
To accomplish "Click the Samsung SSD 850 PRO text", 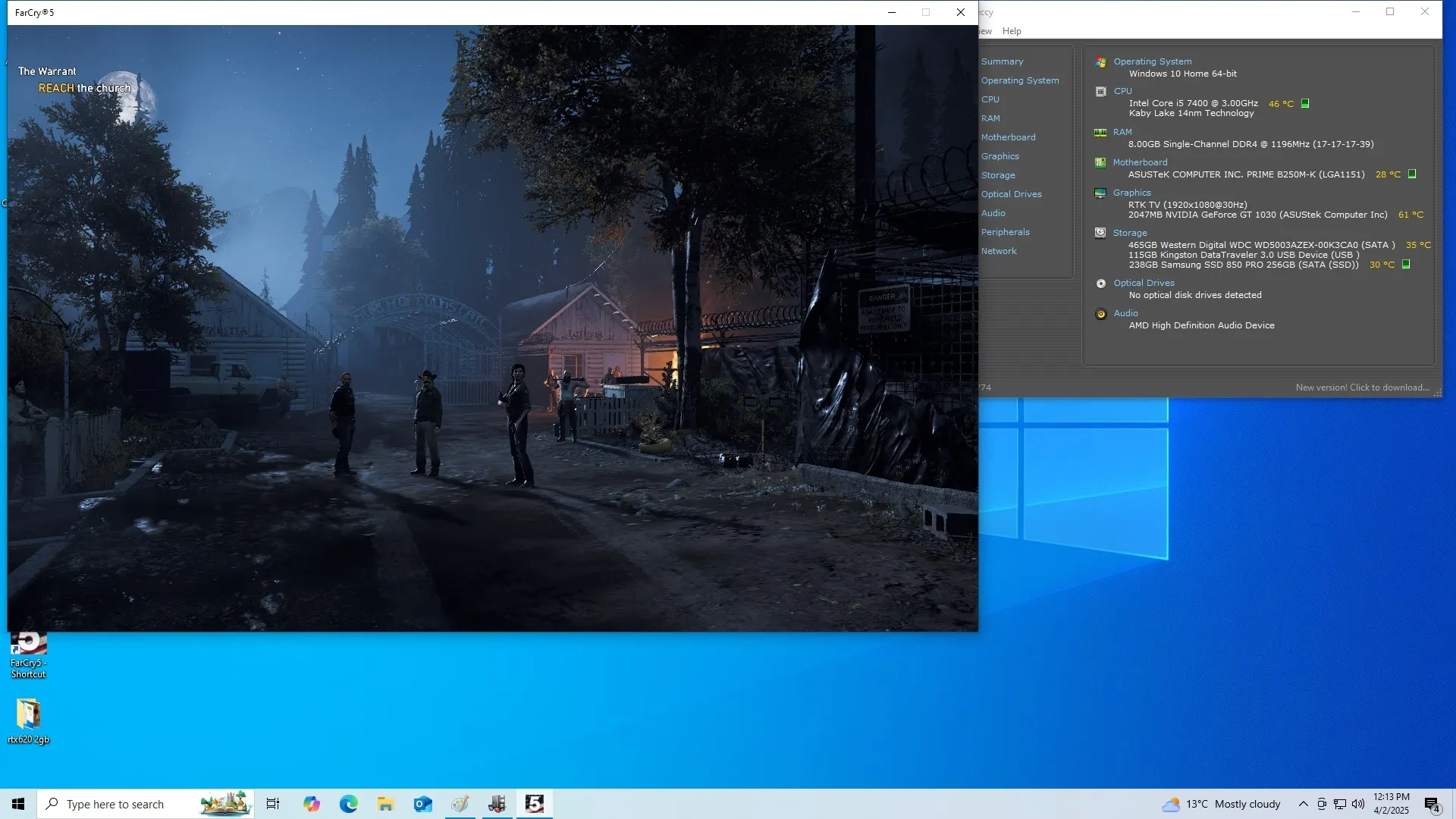I will [x=1244, y=265].
